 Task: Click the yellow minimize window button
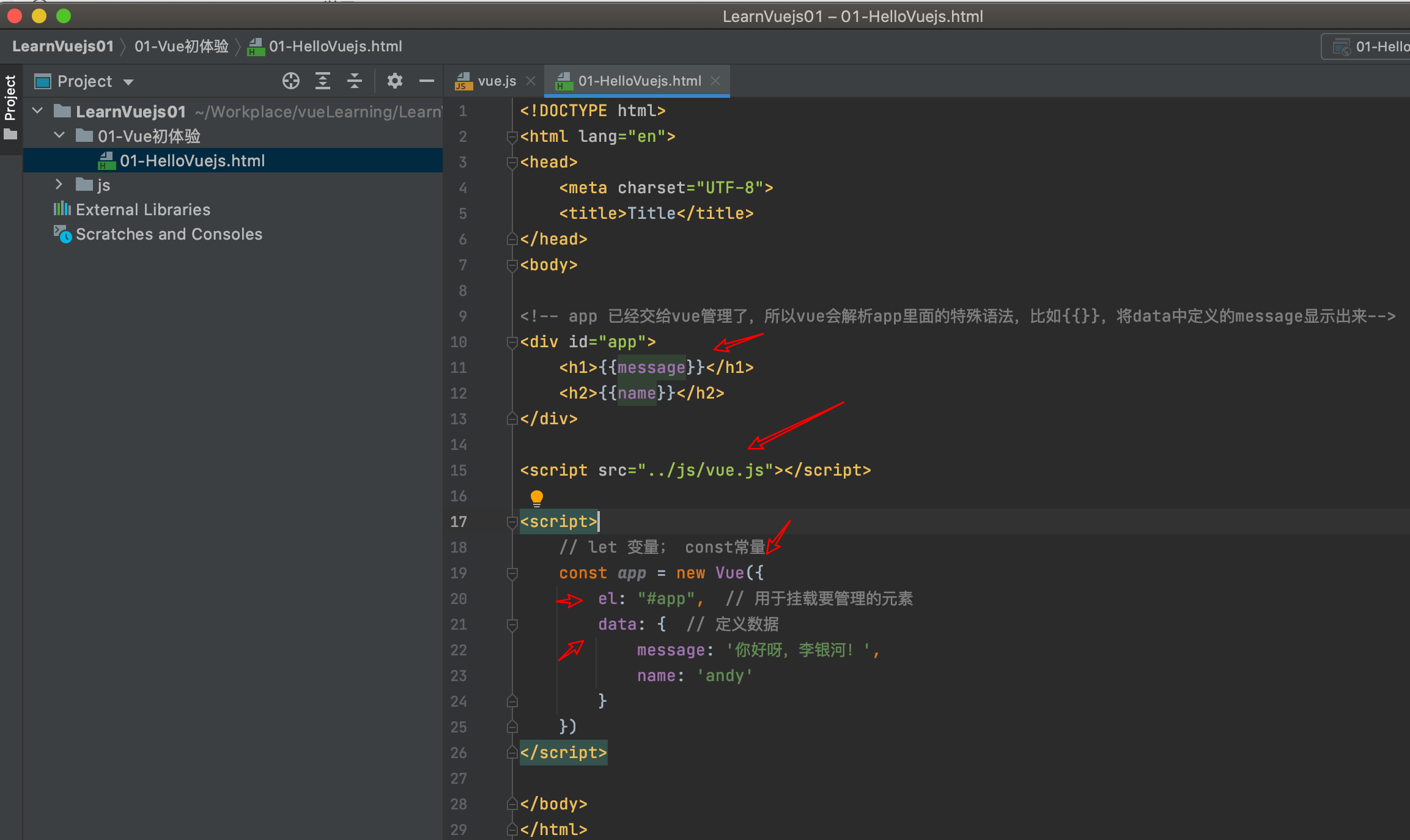point(39,16)
